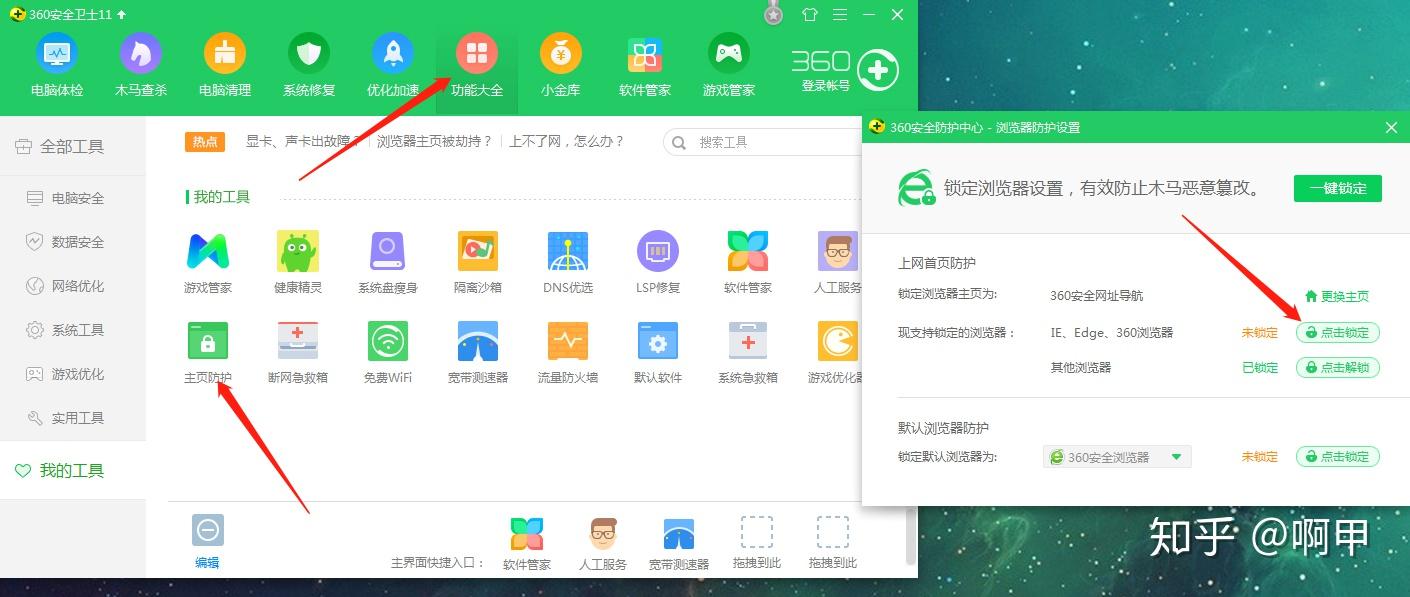1410x597 pixels.
Task: Open 系统急救箱 tool
Action: [x=748, y=353]
